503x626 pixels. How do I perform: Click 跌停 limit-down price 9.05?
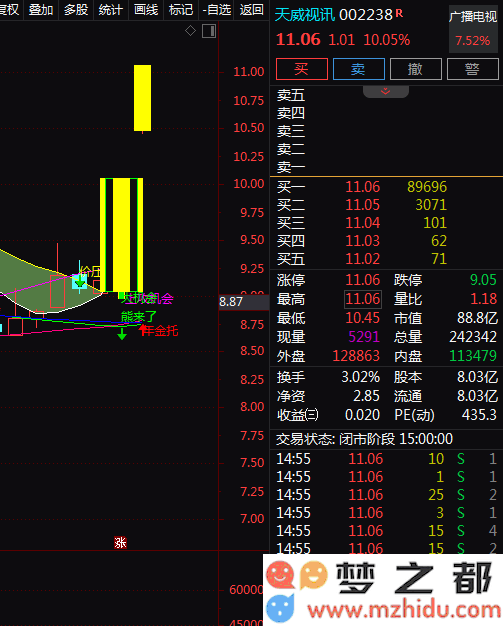(483, 280)
